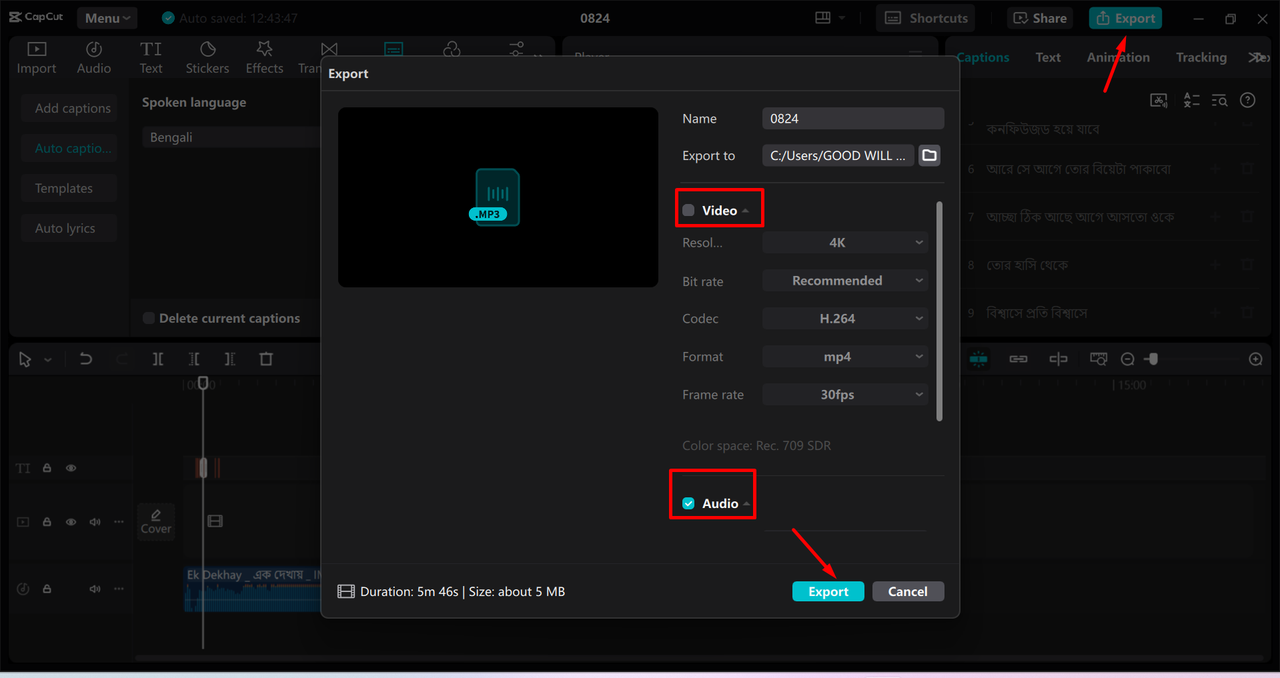Toggle the video track eye visibility

pyautogui.click(x=71, y=522)
